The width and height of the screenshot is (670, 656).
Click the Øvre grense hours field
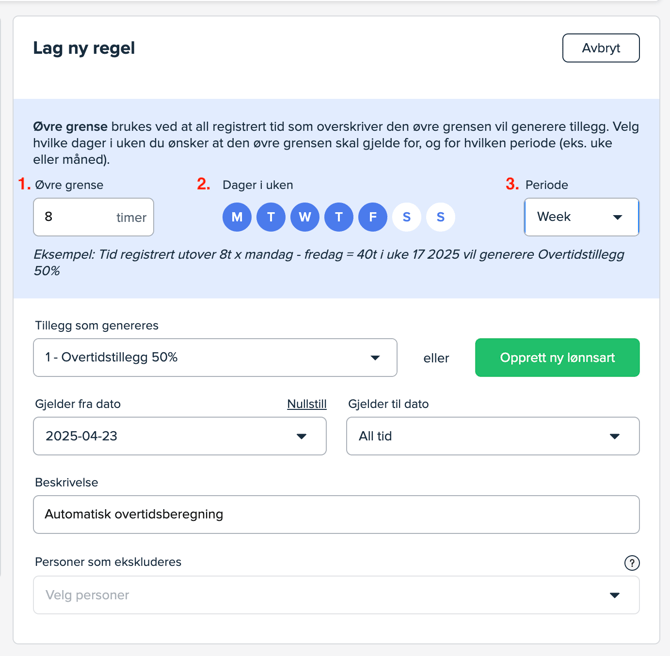[x=75, y=217]
